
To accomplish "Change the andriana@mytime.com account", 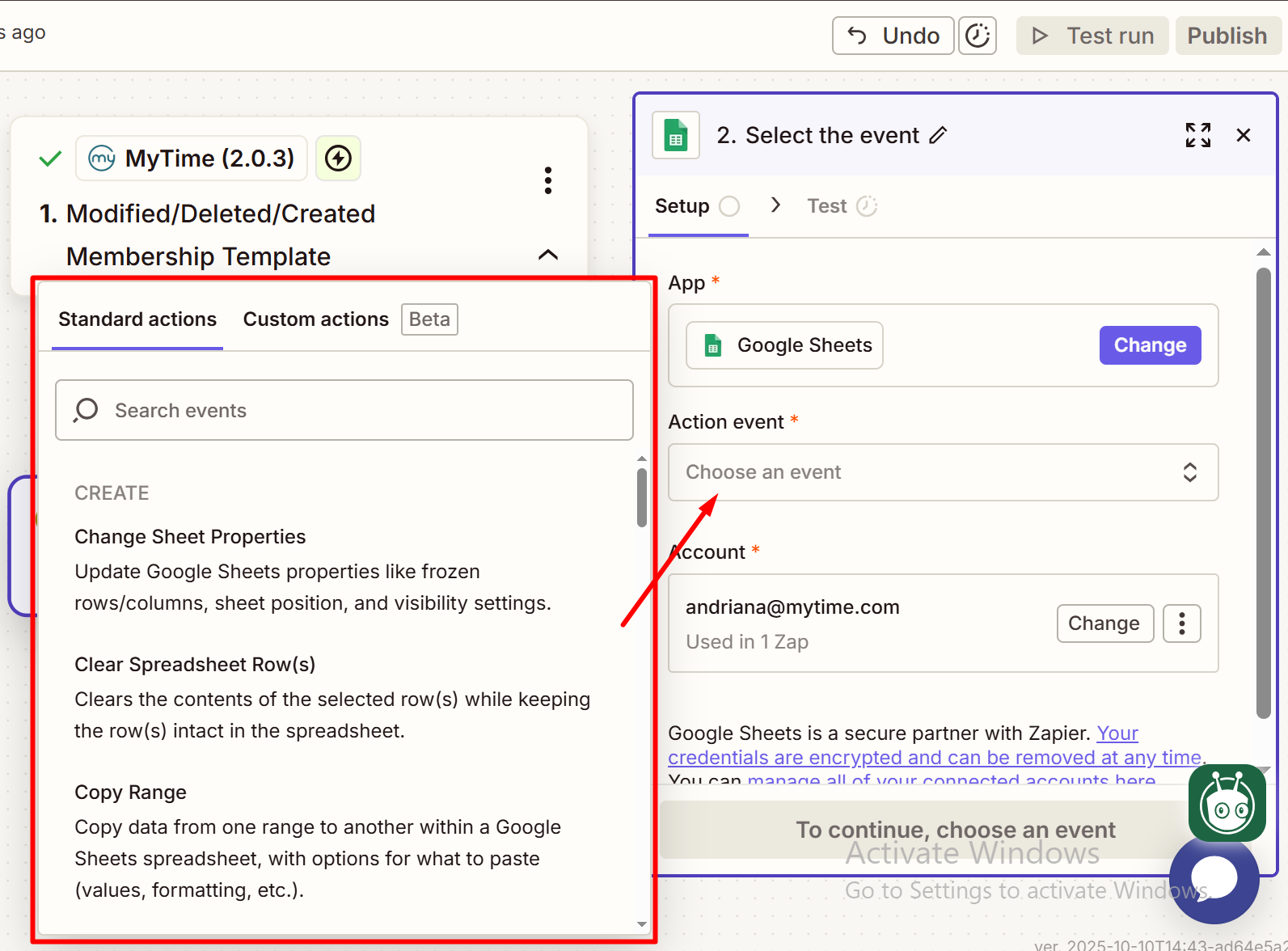I will (1104, 623).
